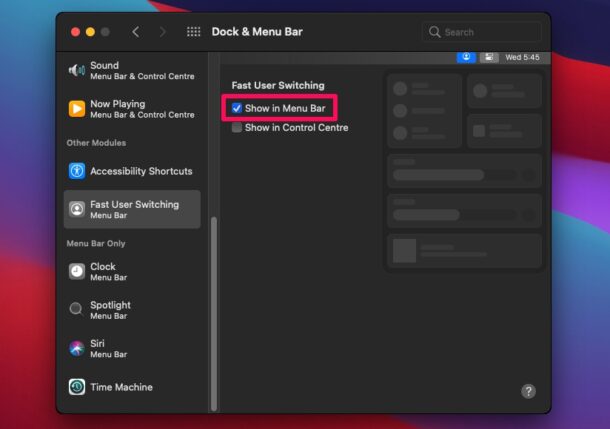This screenshot has height=429, width=610.
Task: Click the Spotlight magnifier icon in sidebar
Action: coord(76,310)
